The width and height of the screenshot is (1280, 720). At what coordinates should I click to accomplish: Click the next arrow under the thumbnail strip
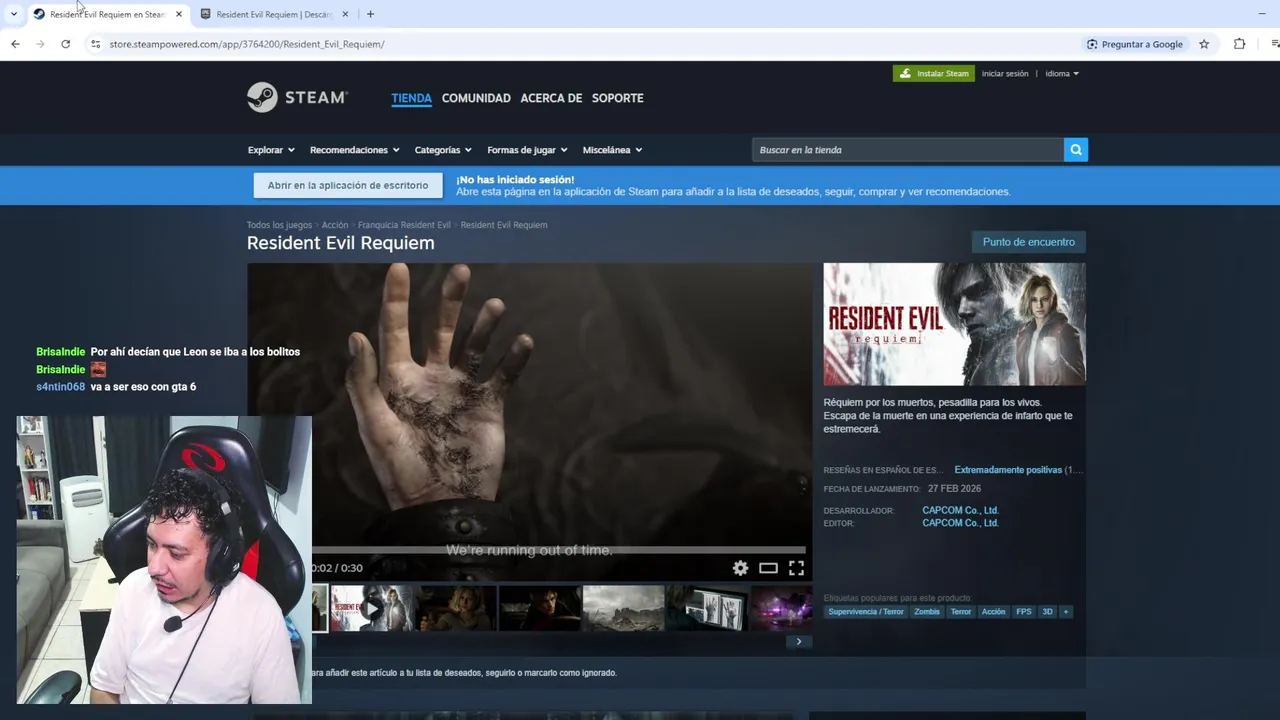click(x=799, y=641)
